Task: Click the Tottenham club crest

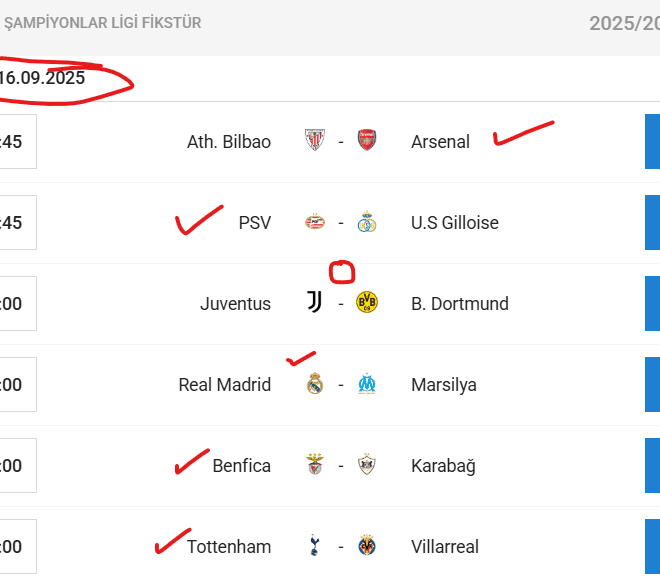Action: [x=315, y=546]
